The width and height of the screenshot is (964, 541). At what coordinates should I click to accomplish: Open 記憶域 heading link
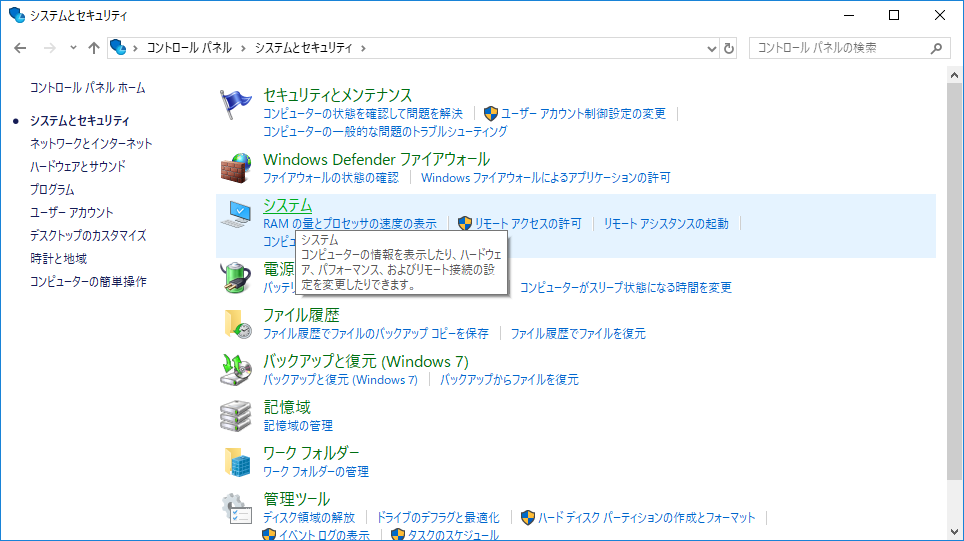point(287,407)
